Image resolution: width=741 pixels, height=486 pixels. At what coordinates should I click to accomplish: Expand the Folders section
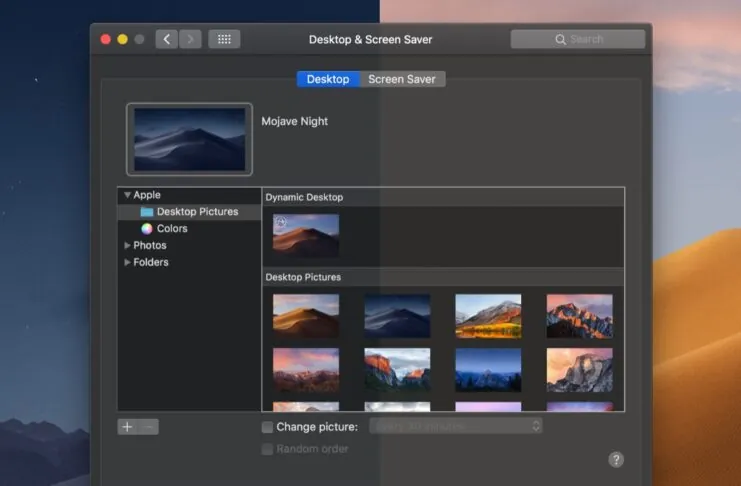click(127, 263)
